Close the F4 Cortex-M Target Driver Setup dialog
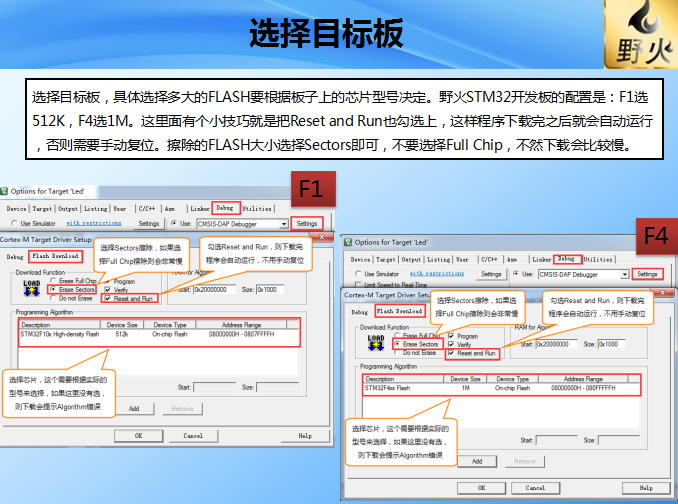The image size is (678, 504). (662, 293)
